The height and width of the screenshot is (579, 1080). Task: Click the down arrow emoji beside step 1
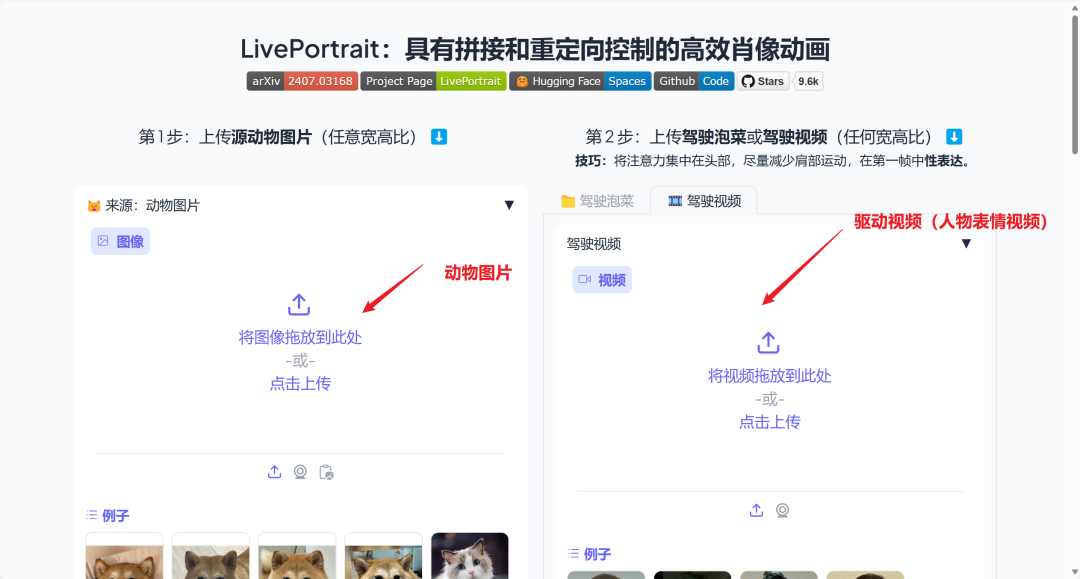pos(439,137)
